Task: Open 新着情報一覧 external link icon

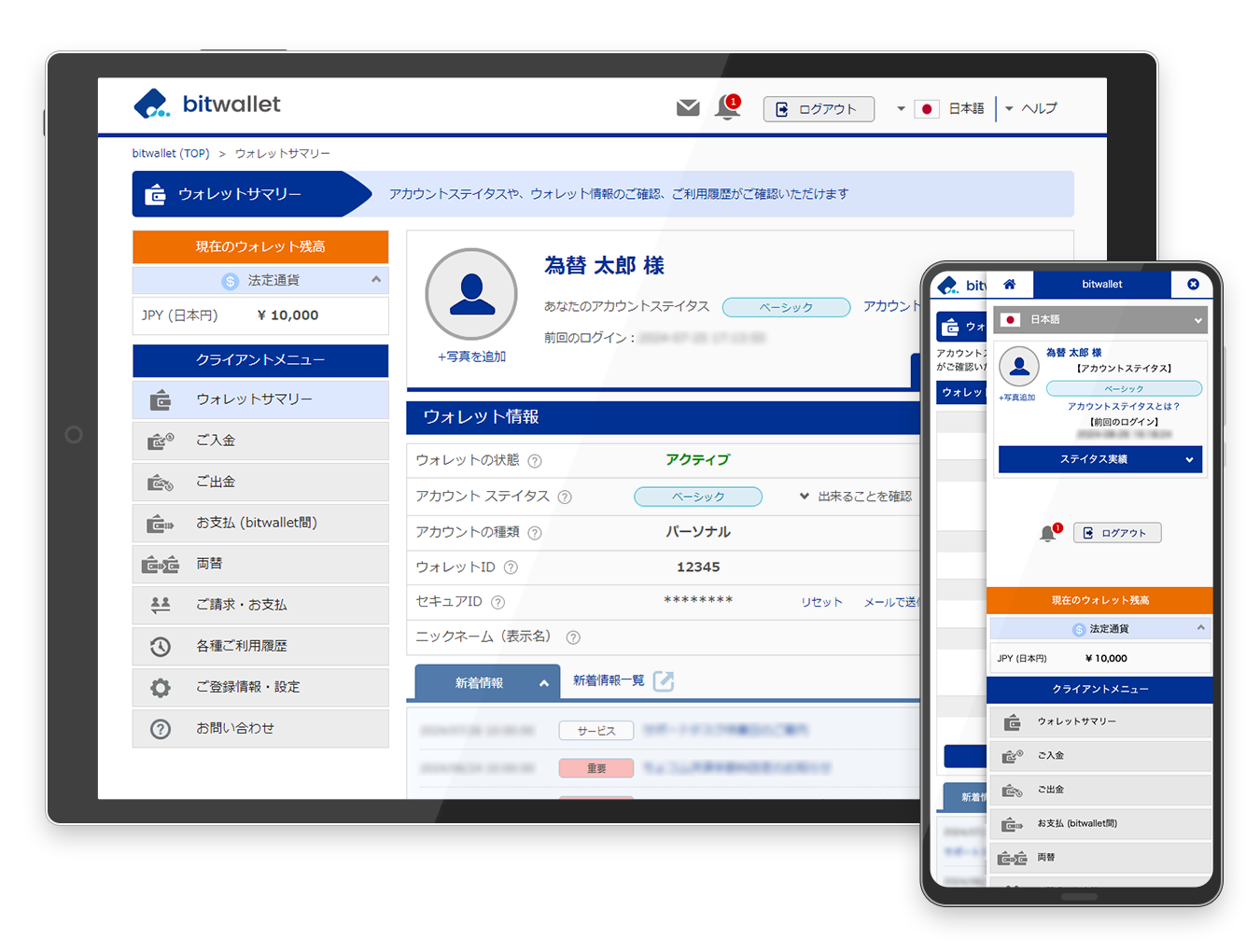Action: coord(664,681)
